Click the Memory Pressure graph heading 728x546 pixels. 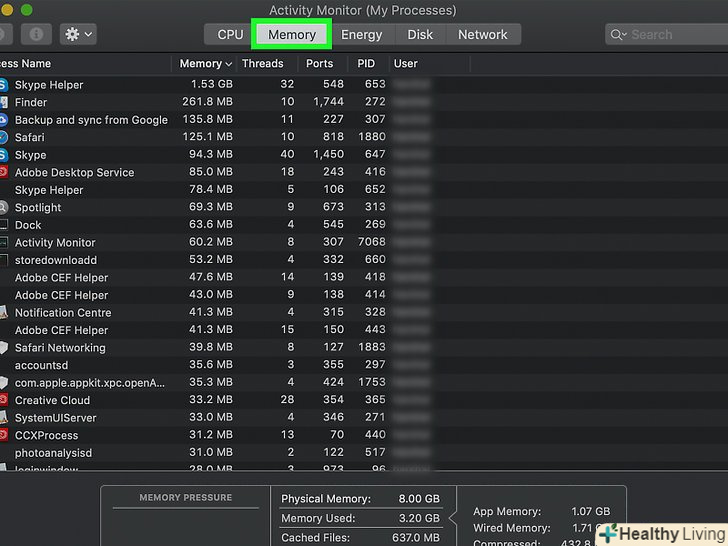(186, 498)
